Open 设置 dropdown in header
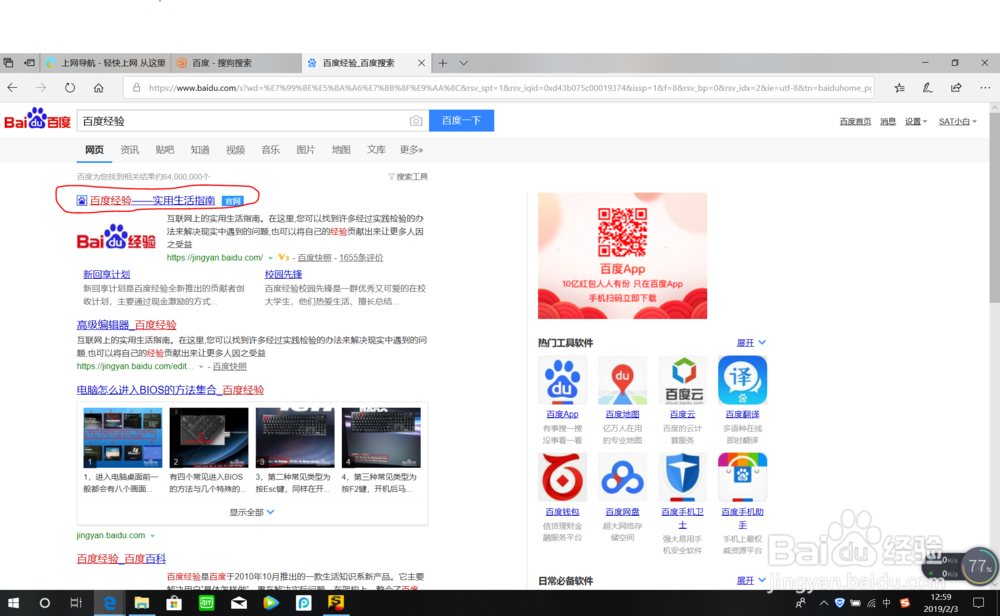Screen dimensions: 1000x616 pyautogui.click(x=916, y=121)
